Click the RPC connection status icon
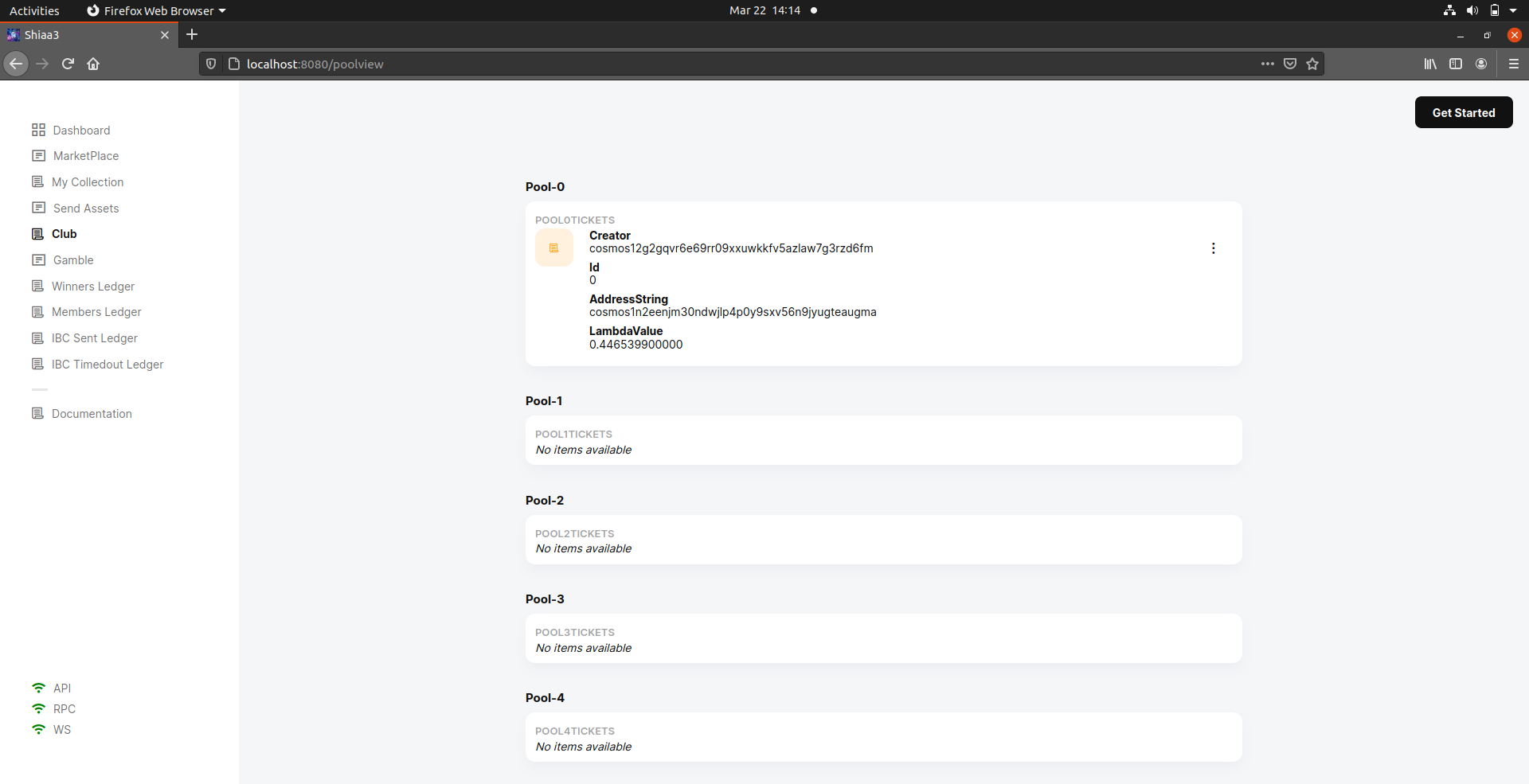 point(38,708)
